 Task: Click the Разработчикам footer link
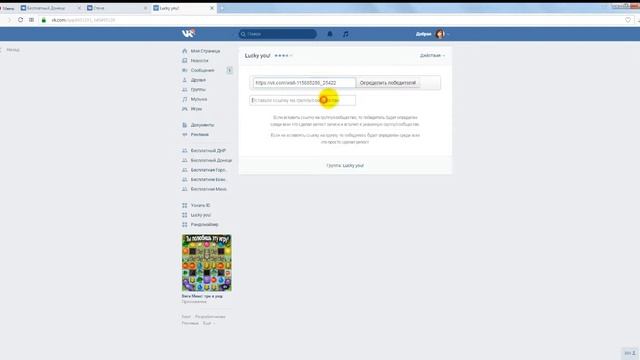[x=210, y=317]
